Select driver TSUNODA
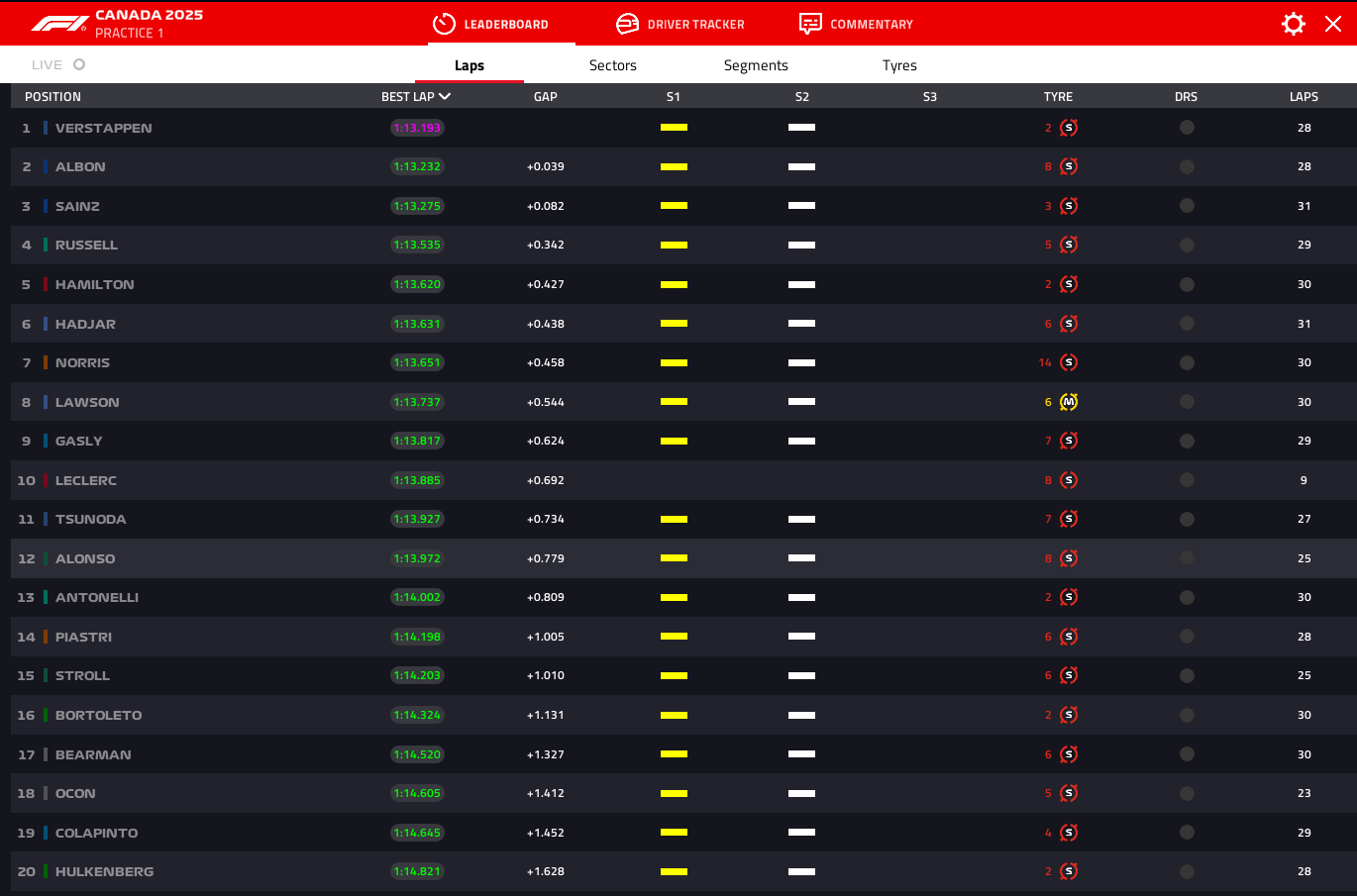The image size is (1357, 896). 91,519
